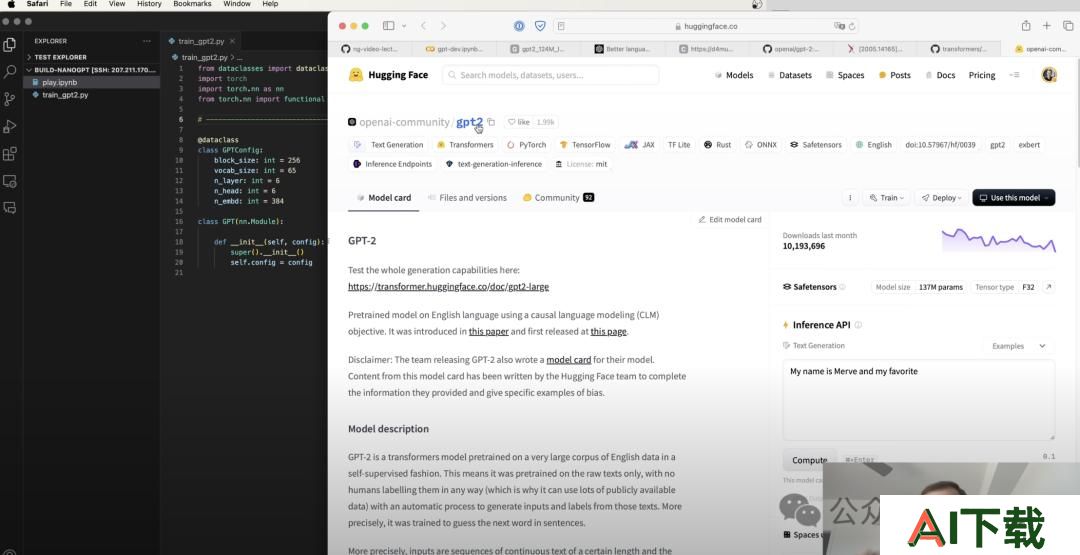Like the gpt2 model
The image size is (1080, 555).
coord(519,123)
